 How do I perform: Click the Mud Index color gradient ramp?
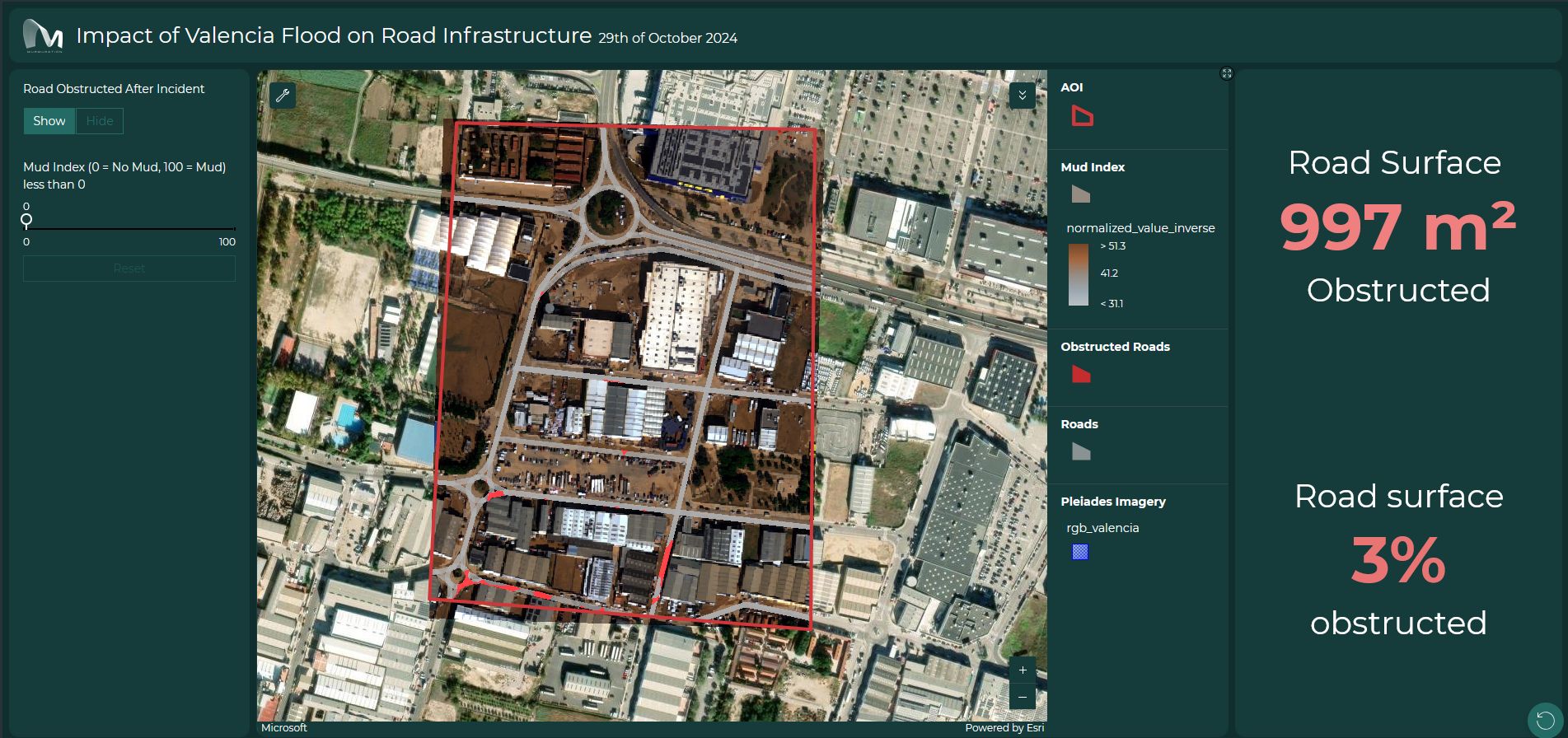(x=1078, y=275)
